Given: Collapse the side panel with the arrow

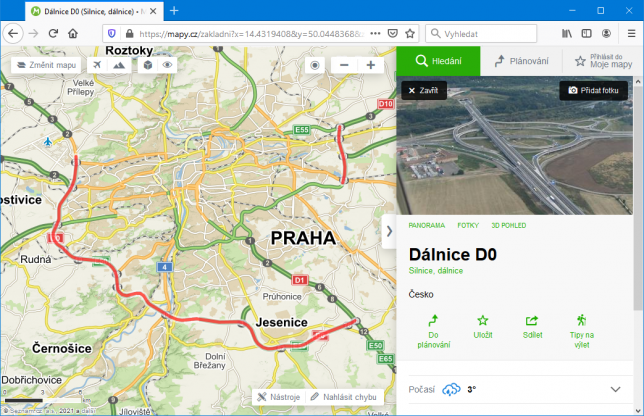Looking at the screenshot, I should point(389,231).
